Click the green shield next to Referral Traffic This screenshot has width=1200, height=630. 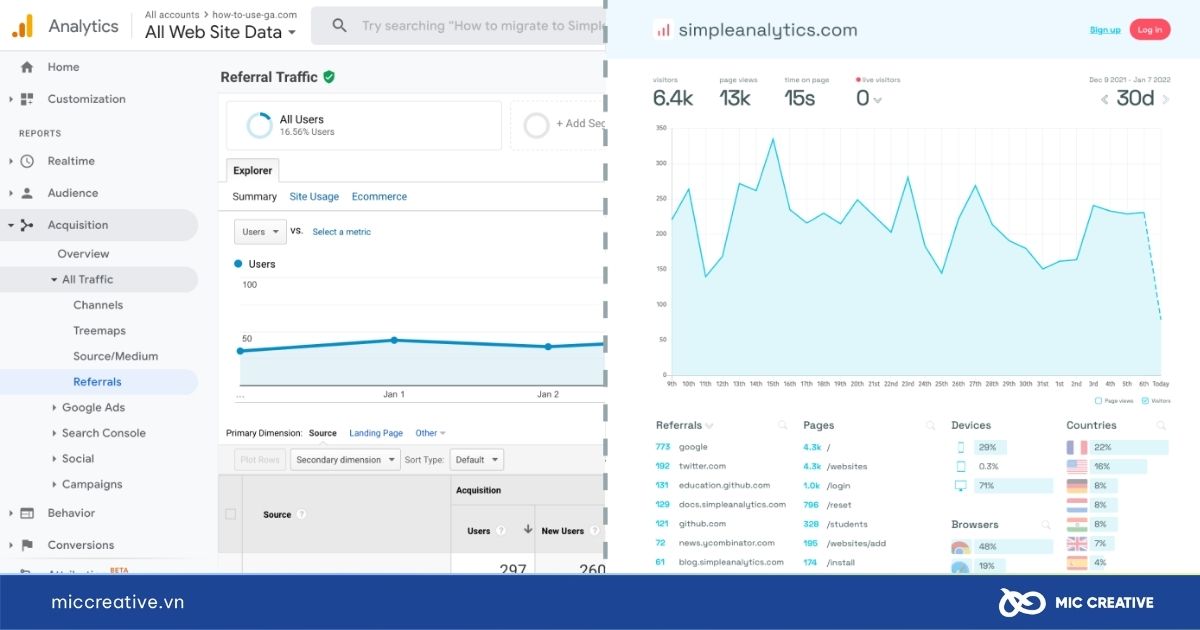point(329,77)
